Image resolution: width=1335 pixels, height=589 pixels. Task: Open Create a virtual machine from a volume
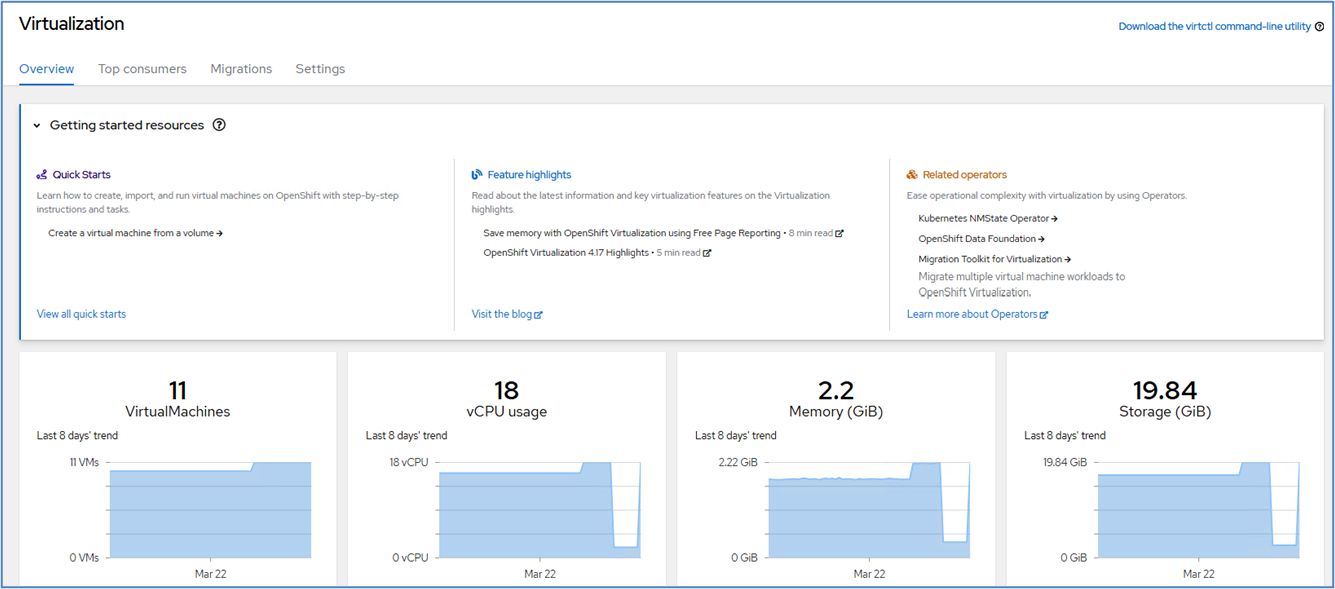[135, 233]
